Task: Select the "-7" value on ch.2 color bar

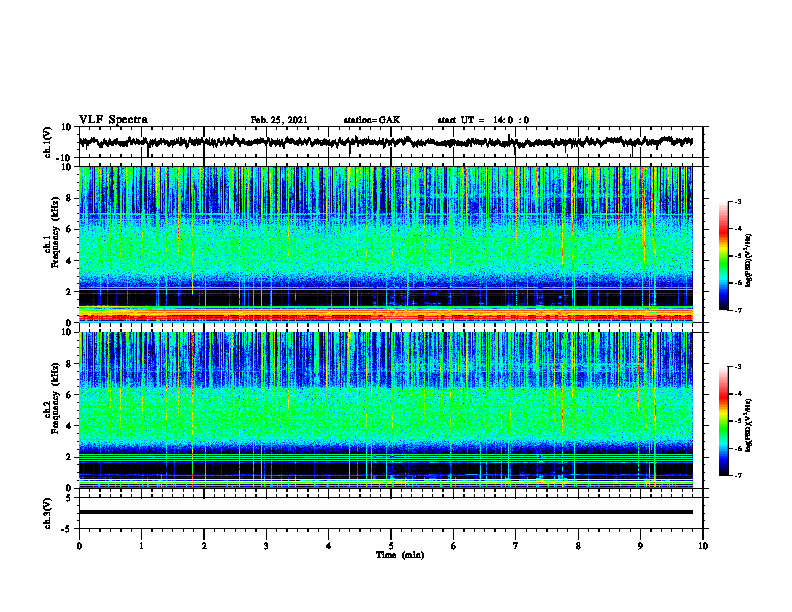Action: (x=737, y=476)
